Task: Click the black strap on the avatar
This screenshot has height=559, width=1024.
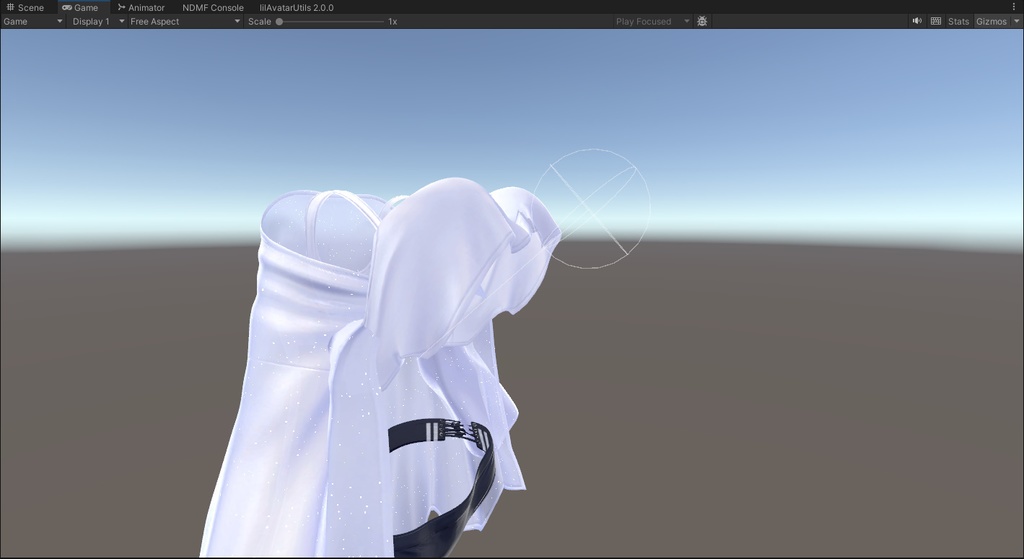Action: tap(444, 490)
